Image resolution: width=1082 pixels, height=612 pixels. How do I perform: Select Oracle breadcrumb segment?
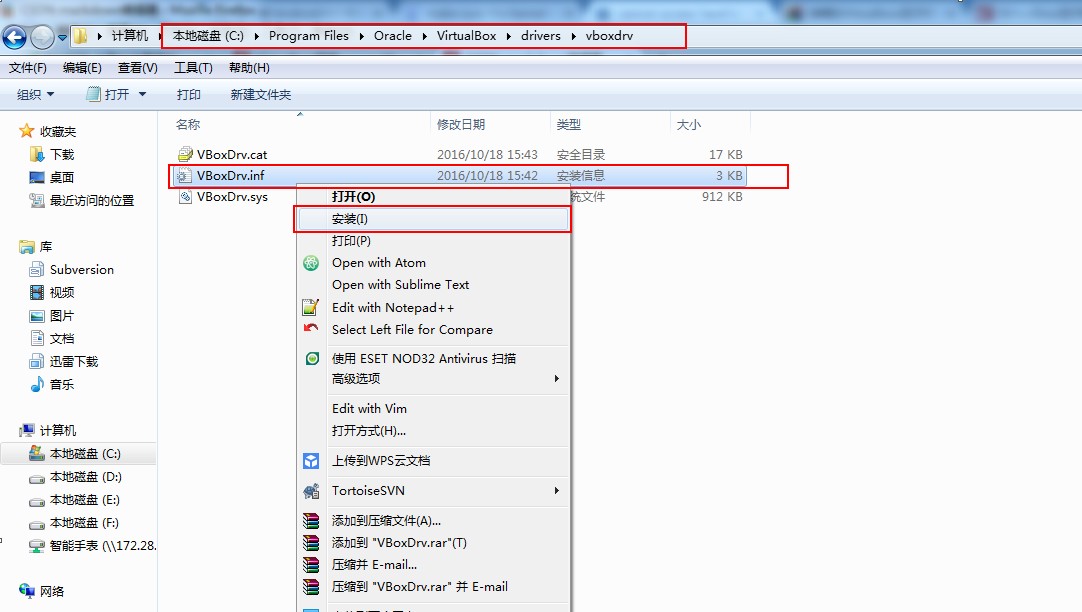pyautogui.click(x=393, y=36)
